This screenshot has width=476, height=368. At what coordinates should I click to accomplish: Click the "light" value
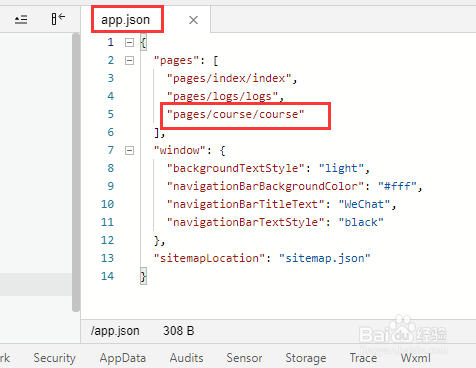tap(342, 168)
